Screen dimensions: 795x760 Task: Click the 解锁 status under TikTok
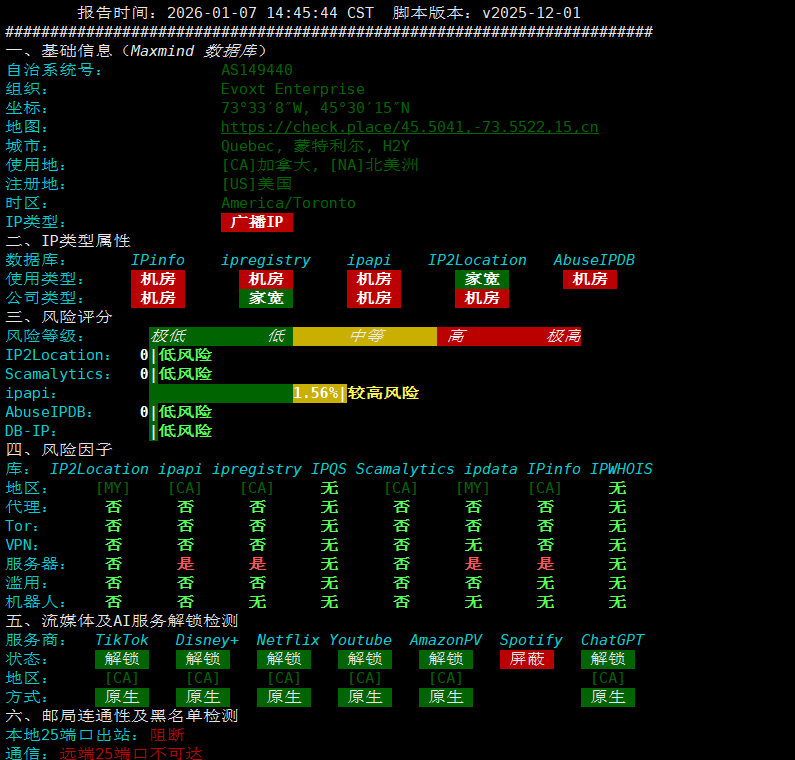pos(122,659)
